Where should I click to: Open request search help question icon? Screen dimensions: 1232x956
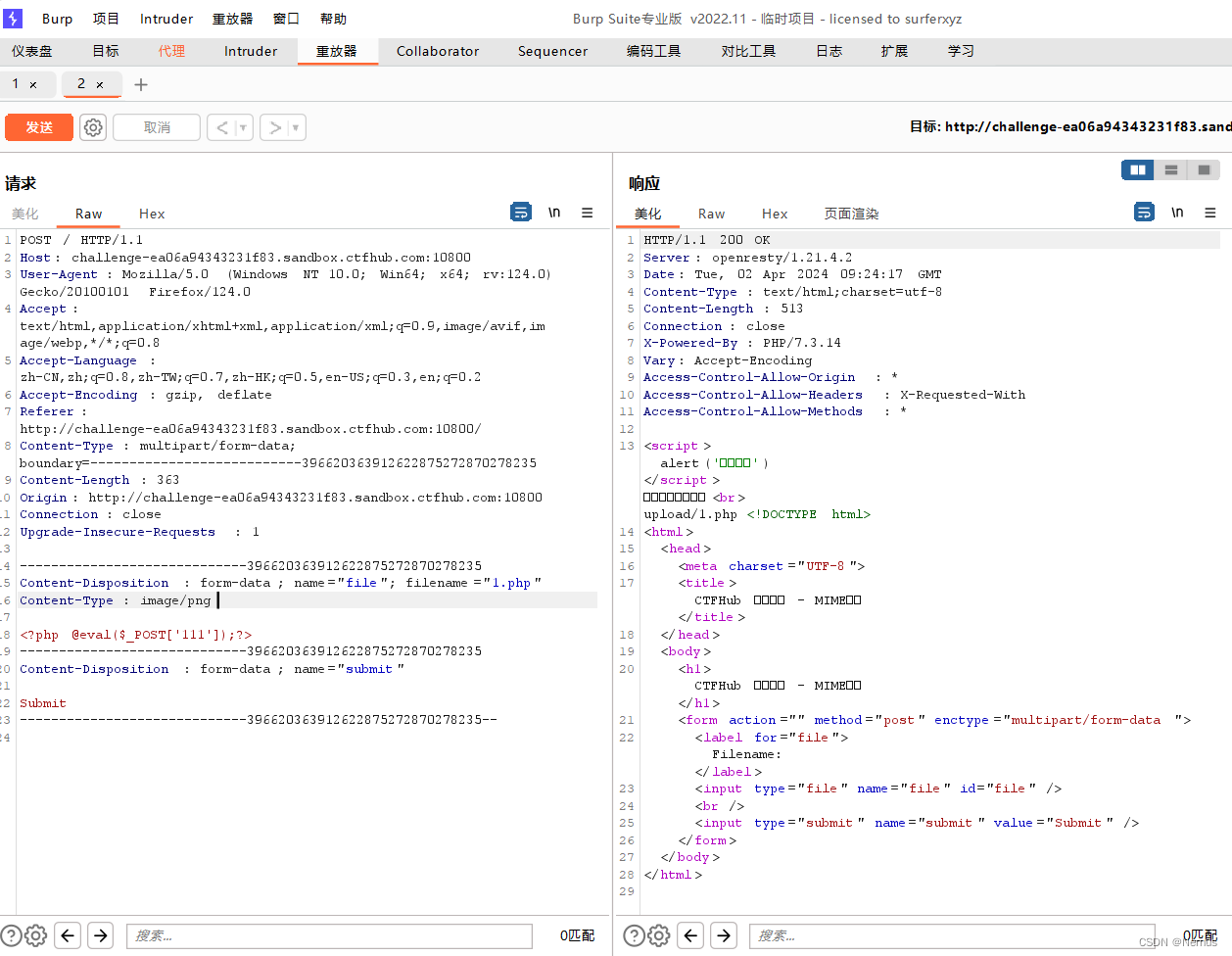click(10, 935)
